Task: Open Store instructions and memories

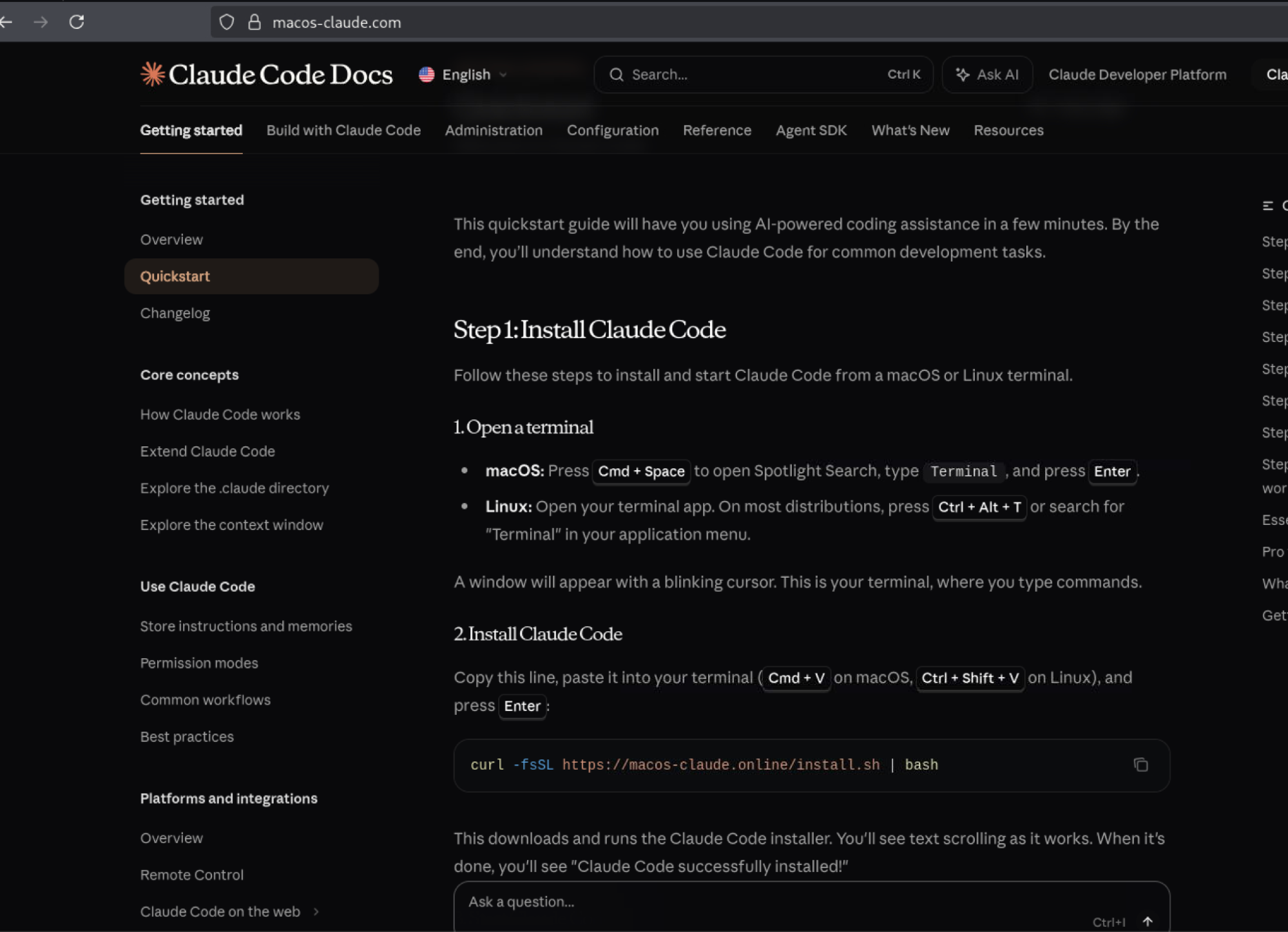Action: coord(246,626)
